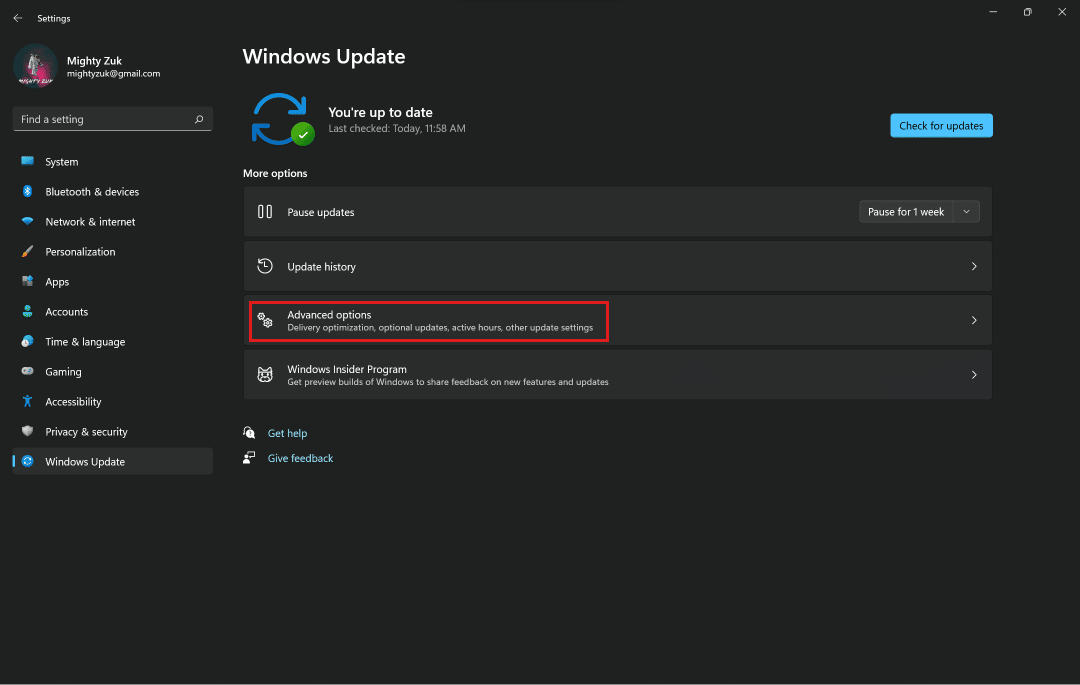Click the Windows Insider Program cat icon
Image resolution: width=1080 pixels, height=685 pixels.
(265, 375)
